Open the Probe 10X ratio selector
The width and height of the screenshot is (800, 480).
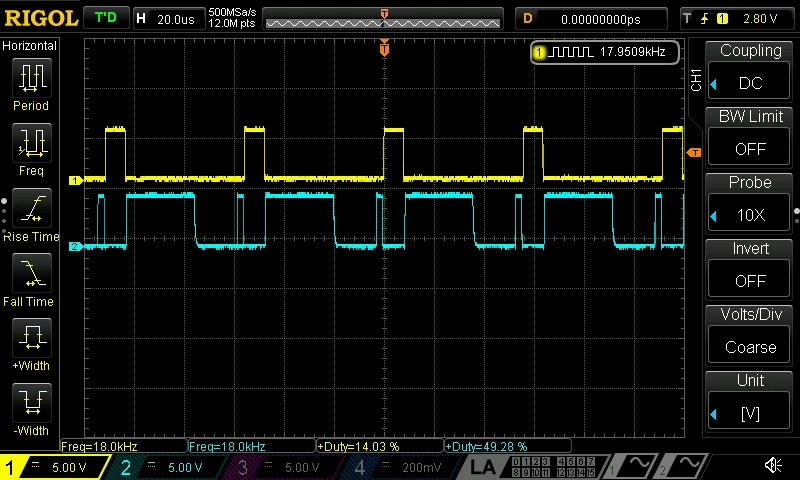click(x=749, y=202)
